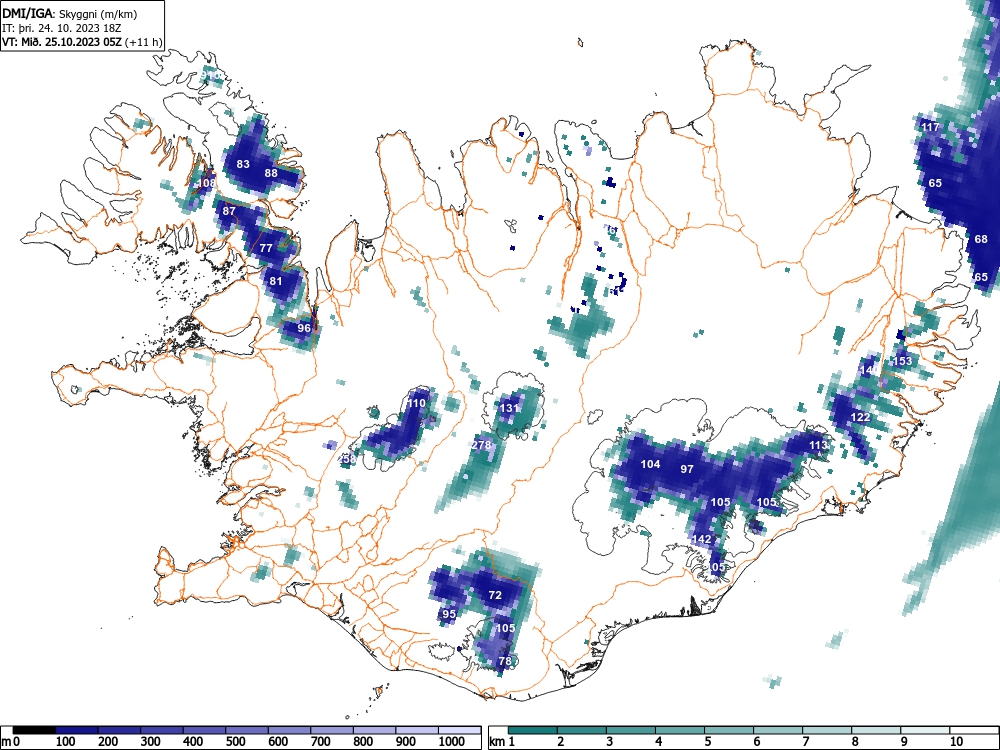This screenshot has width=1000, height=750.
Task: Click the dark blue 100–200 m legend swatch
Action: pos(77,730)
